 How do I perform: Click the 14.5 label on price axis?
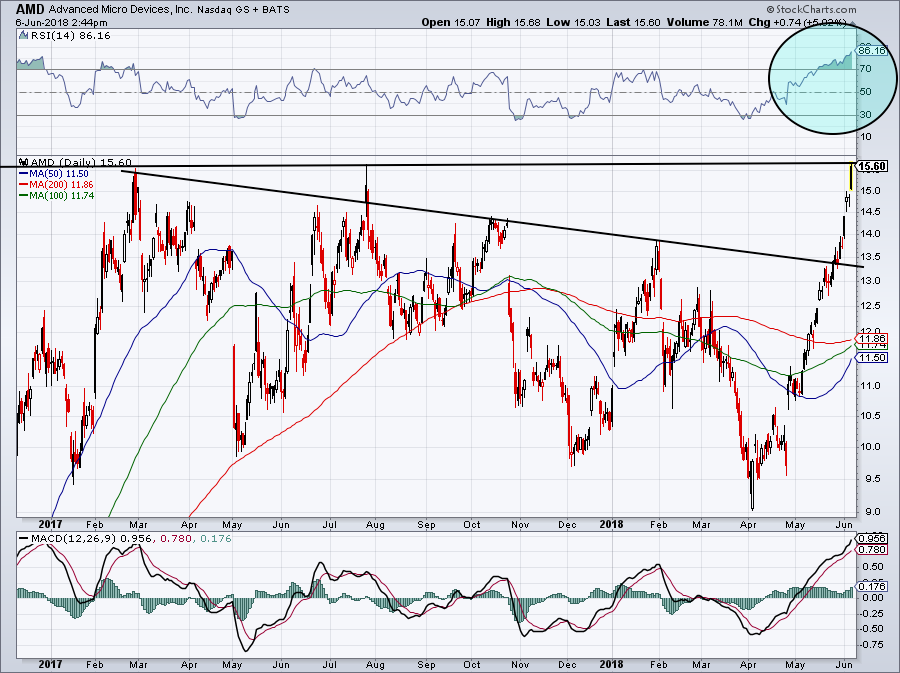click(x=869, y=212)
